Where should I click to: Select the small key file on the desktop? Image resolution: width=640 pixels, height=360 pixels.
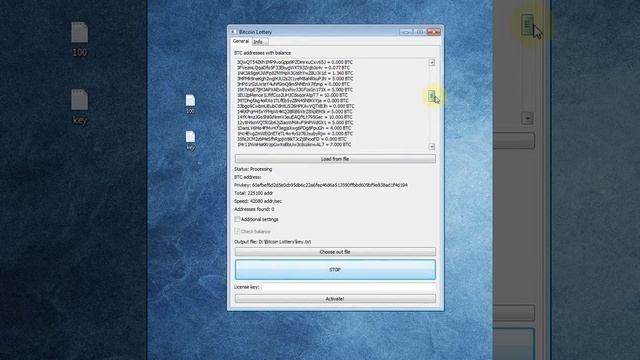pos(190,140)
